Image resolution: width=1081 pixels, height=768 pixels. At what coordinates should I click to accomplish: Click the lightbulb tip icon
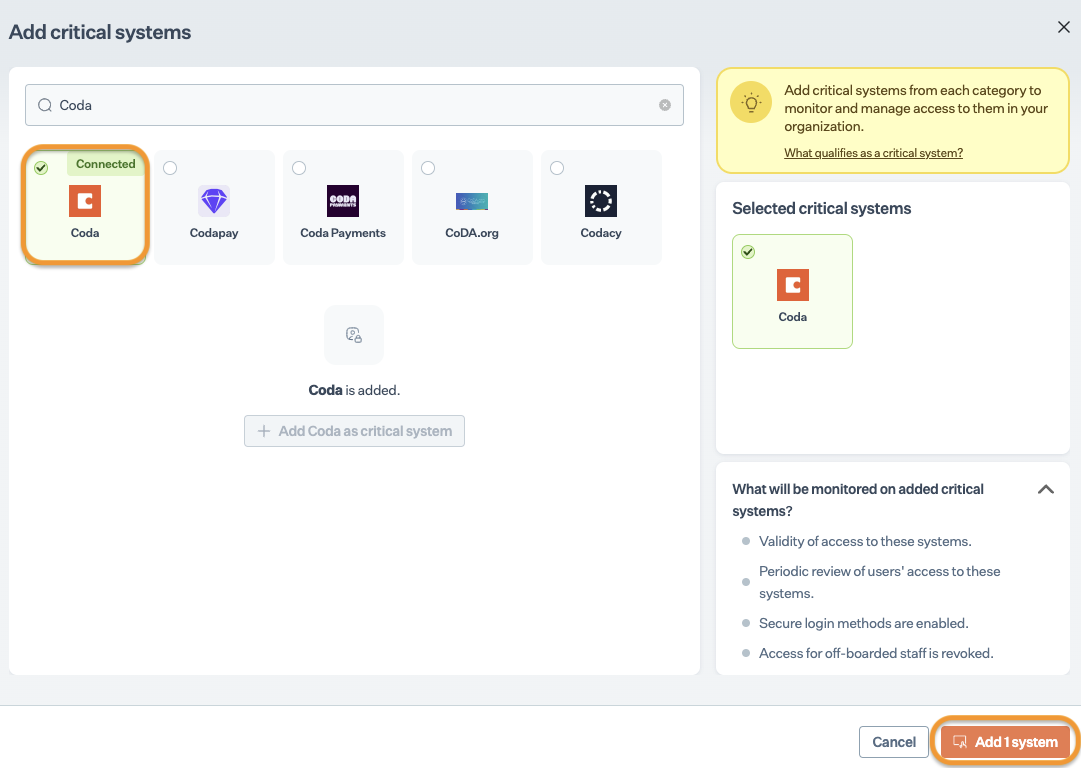(751, 103)
